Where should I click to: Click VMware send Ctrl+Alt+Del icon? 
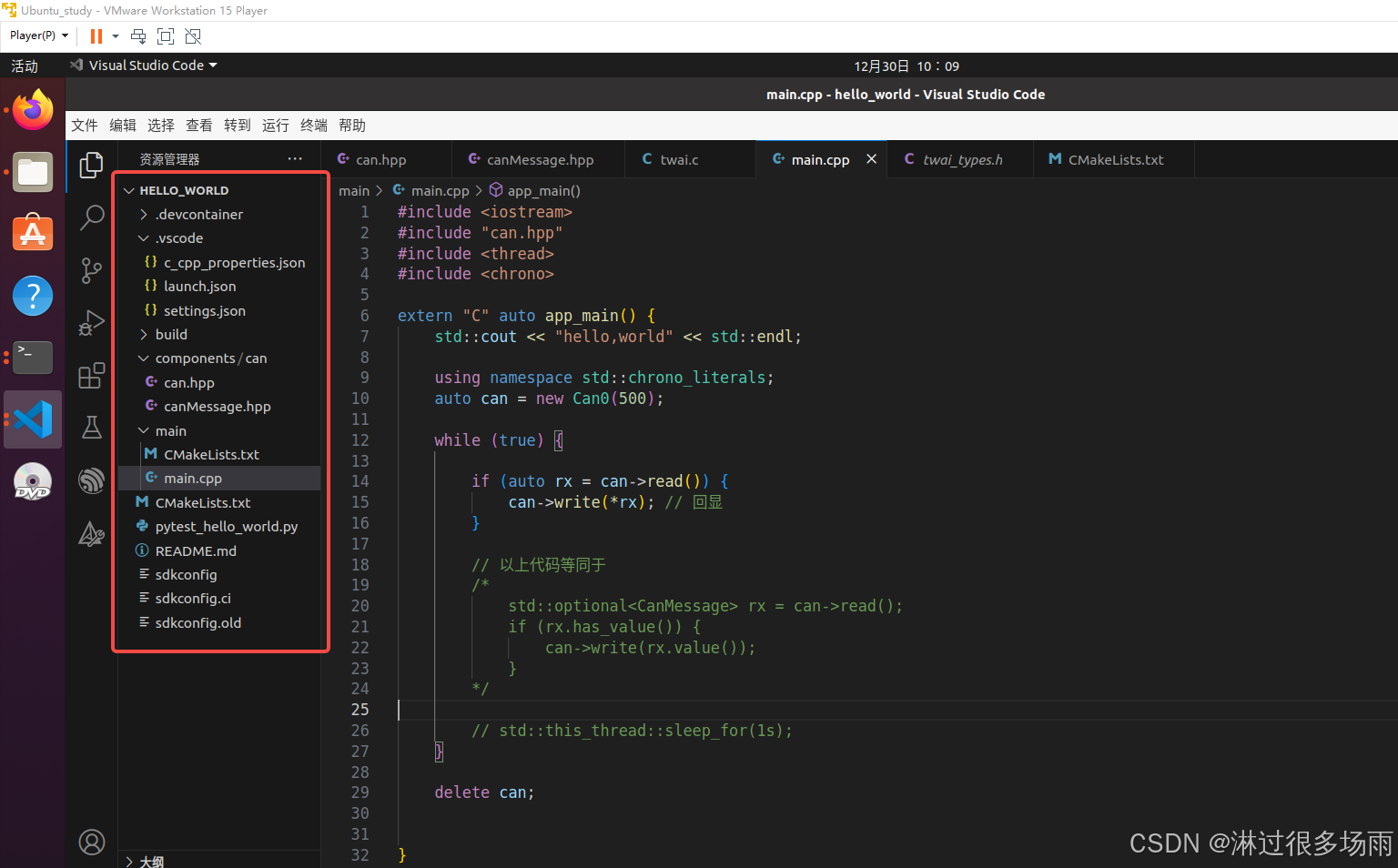click(138, 36)
